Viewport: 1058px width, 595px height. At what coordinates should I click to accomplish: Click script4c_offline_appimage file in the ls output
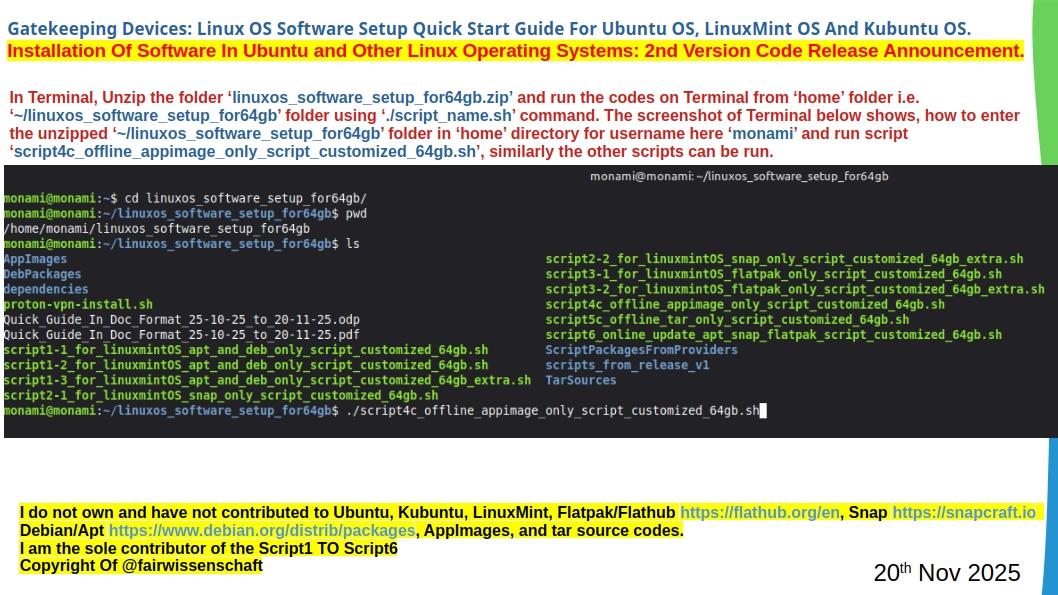coord(745,304)
